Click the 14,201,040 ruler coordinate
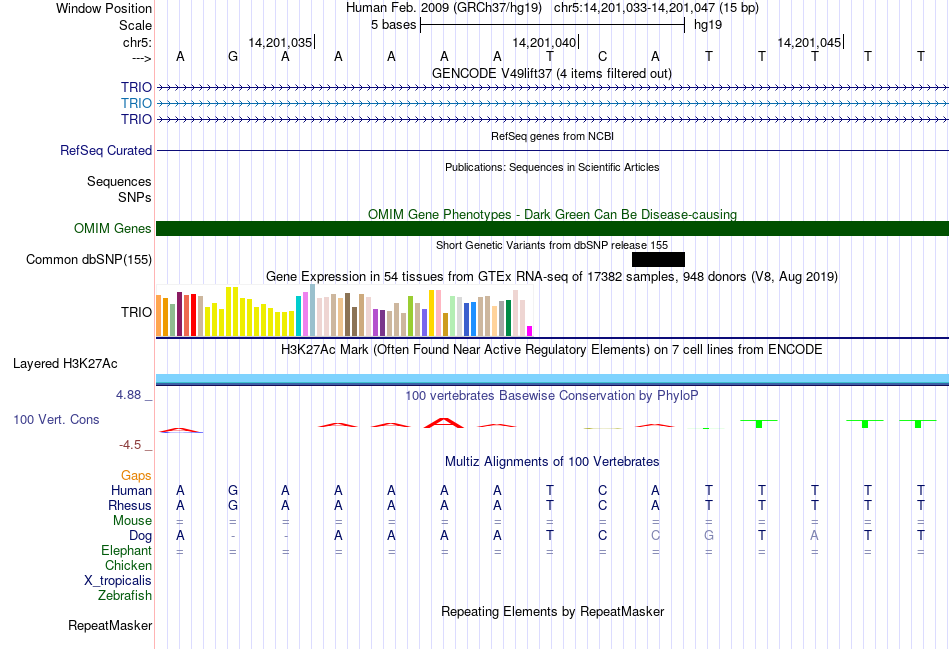950x649 pixels. (x=544, y=42)
